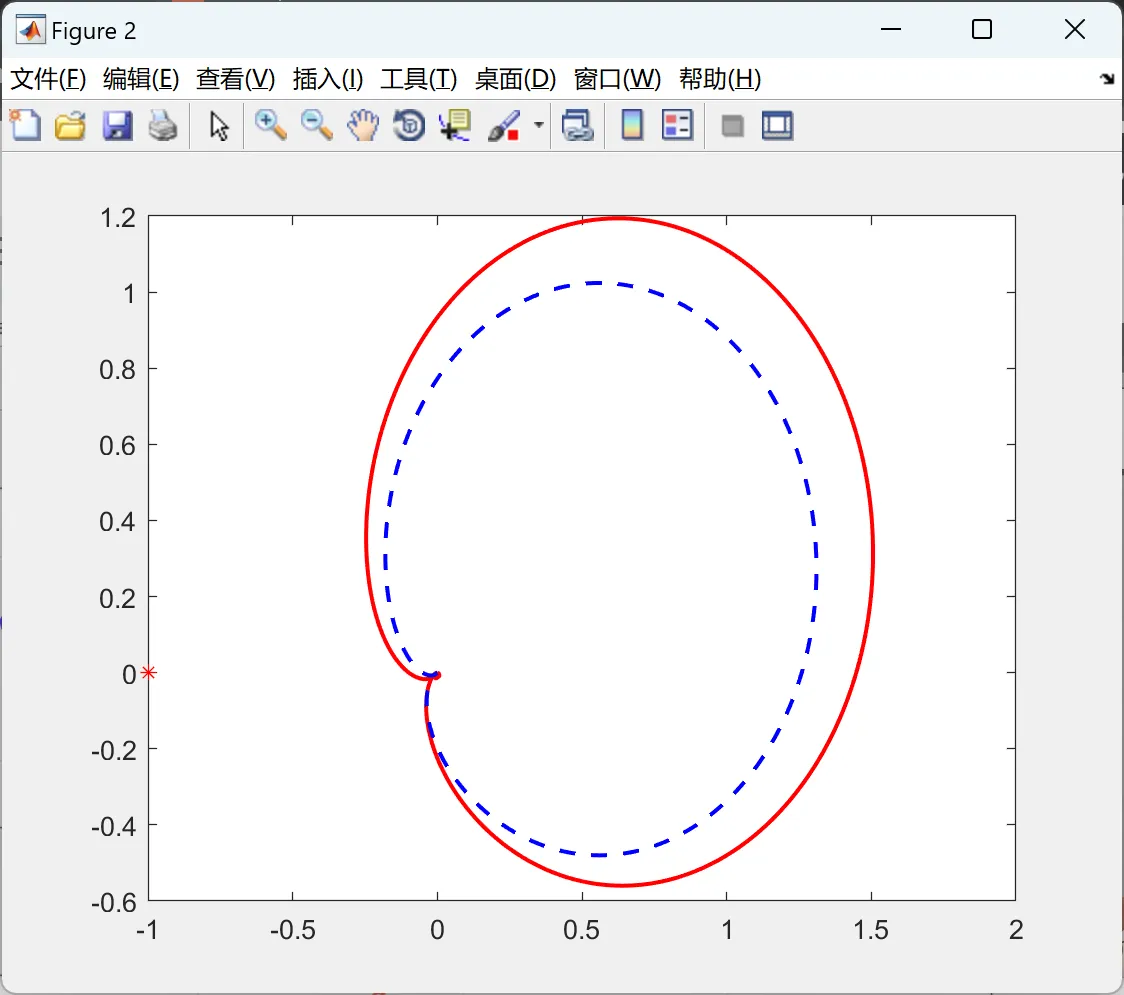Activate the Rotate 3D tool

409,126
